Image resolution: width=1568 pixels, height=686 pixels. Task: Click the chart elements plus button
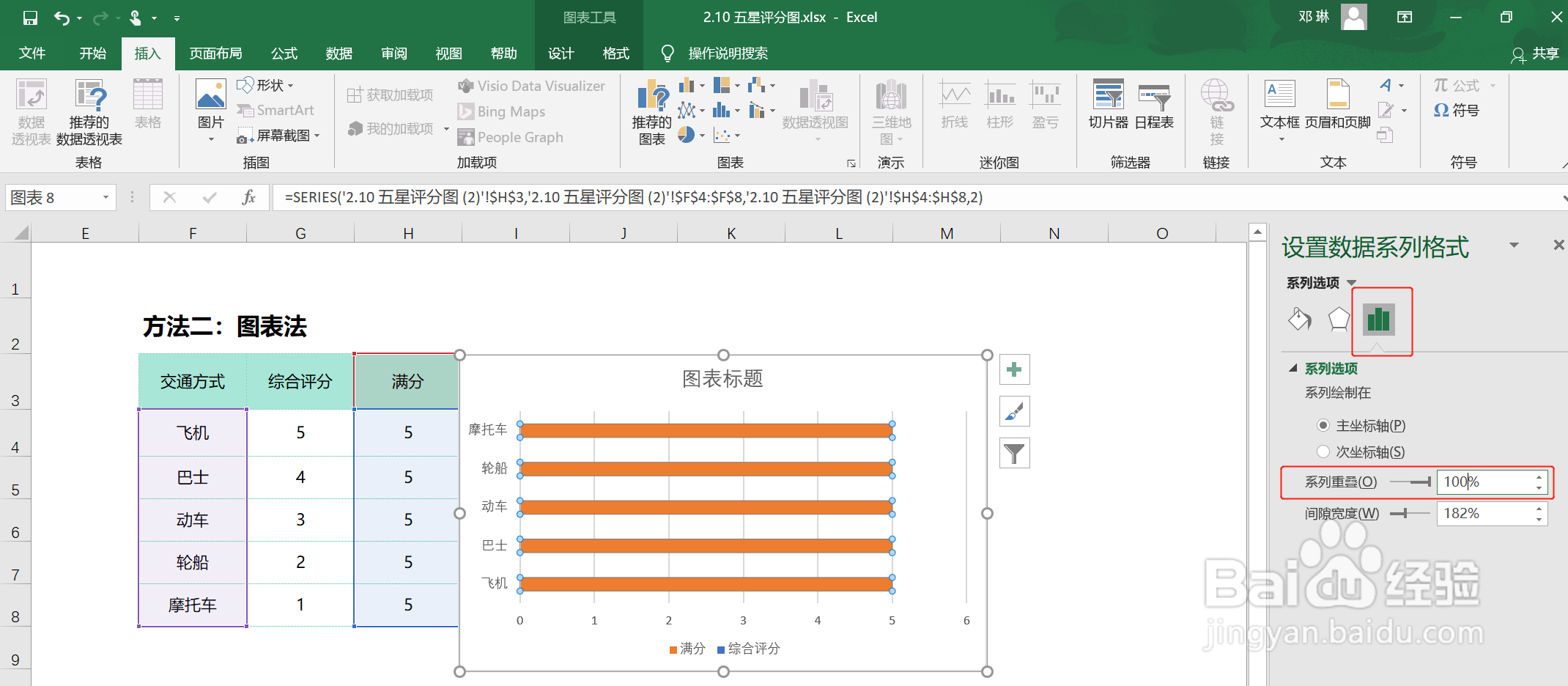(1014, 369)
